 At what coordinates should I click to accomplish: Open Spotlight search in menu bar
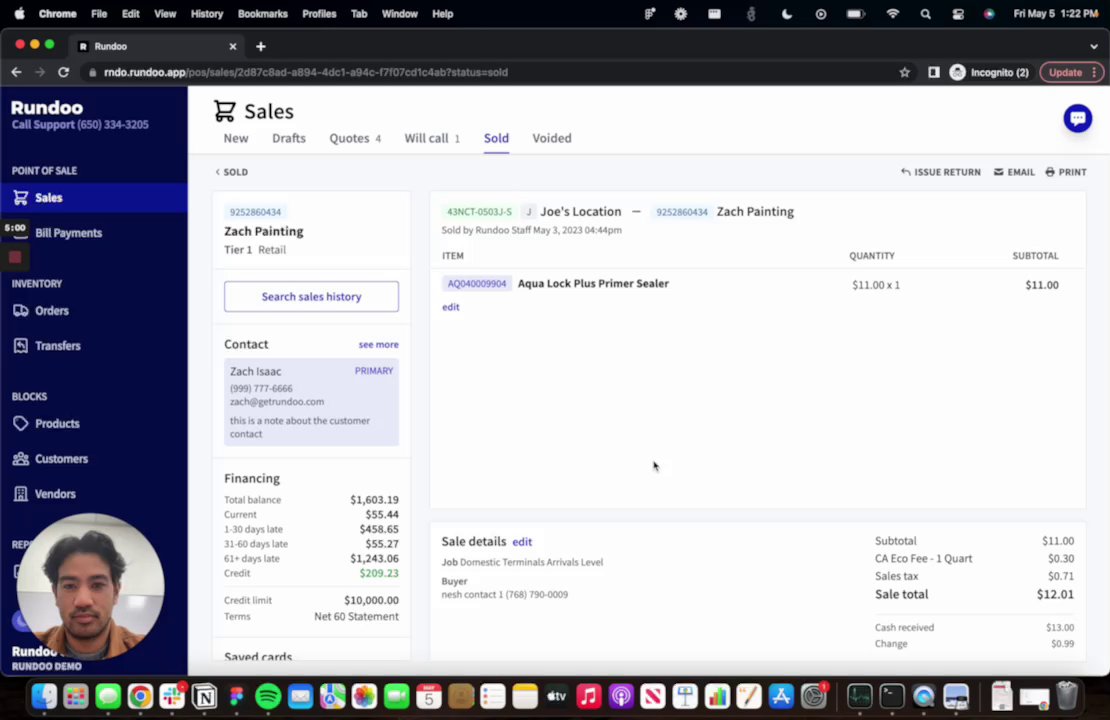click(925, 13)
